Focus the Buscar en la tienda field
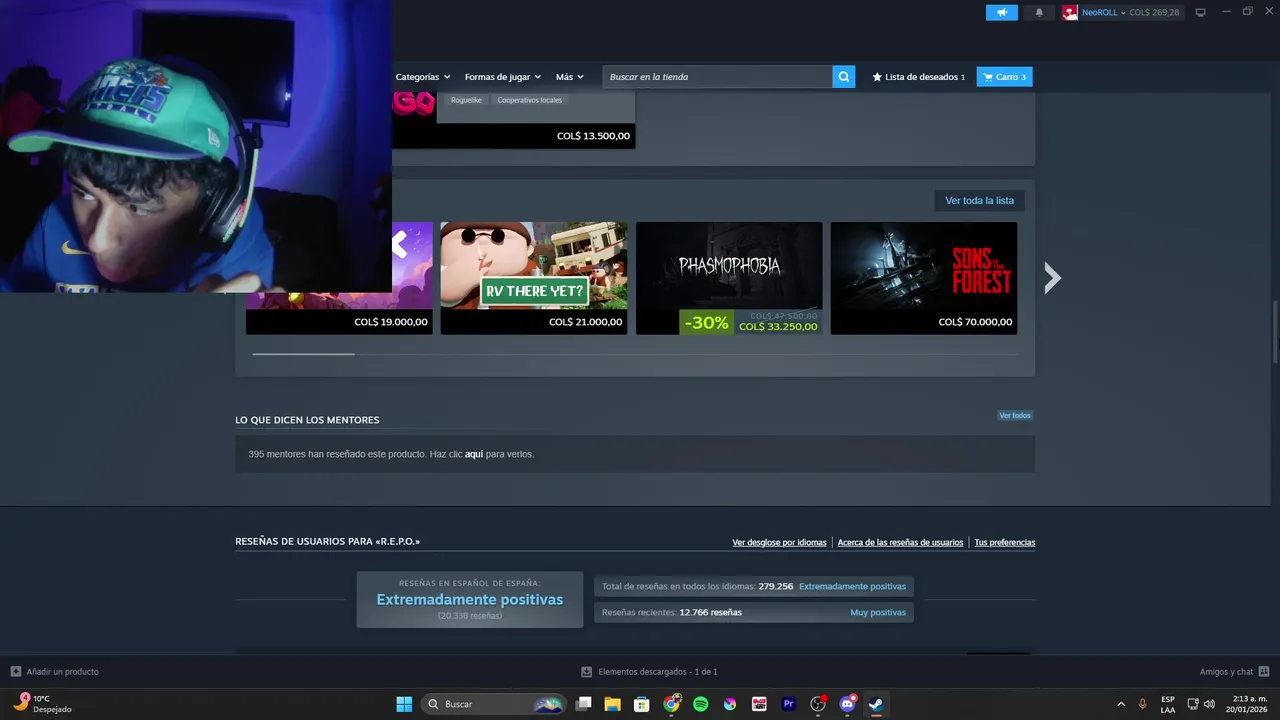Screen dimensions: 1280x720 pos(717,77)
